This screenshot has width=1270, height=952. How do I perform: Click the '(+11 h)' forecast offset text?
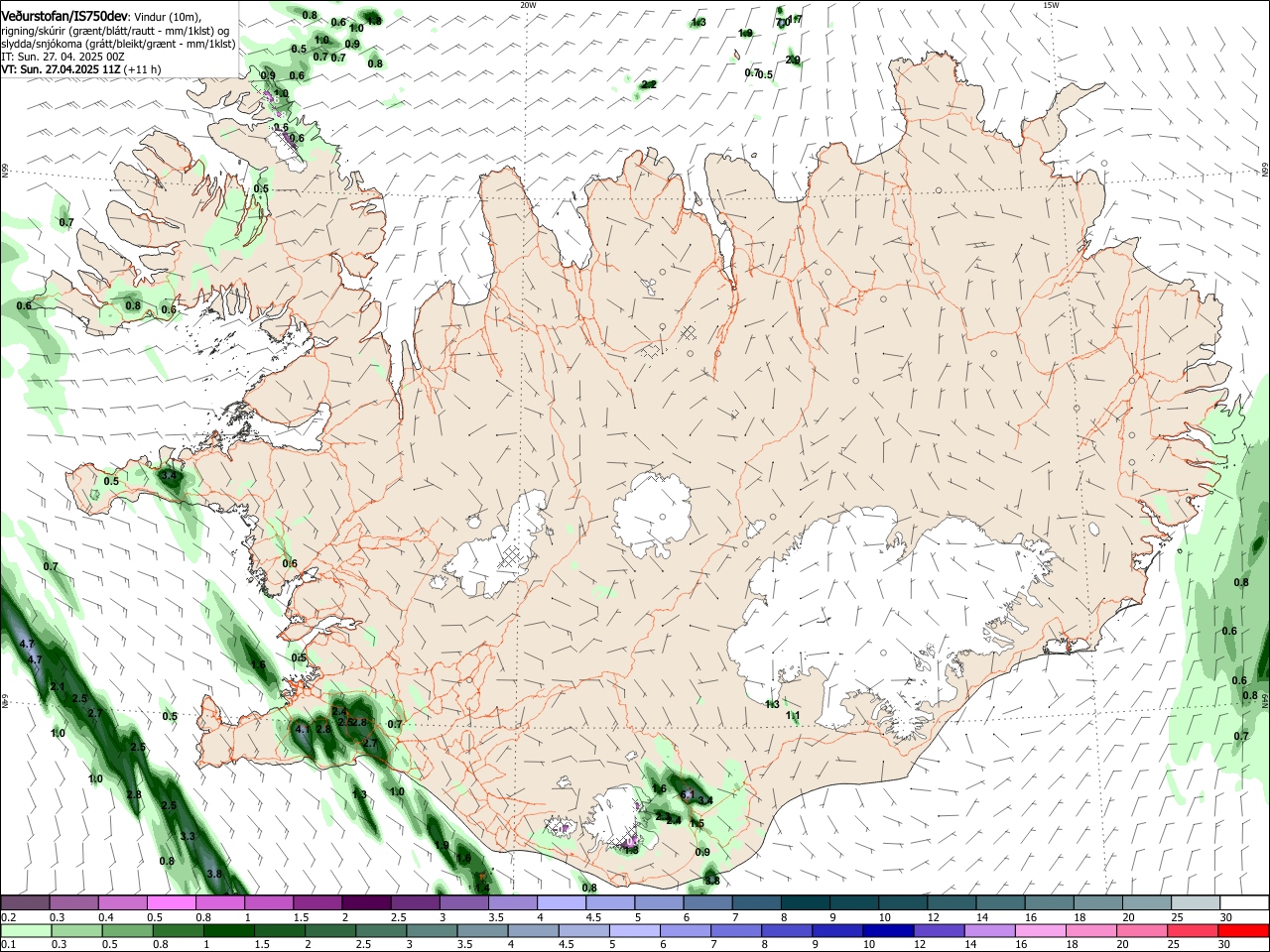pyautogui.click(x=143, y=69)
